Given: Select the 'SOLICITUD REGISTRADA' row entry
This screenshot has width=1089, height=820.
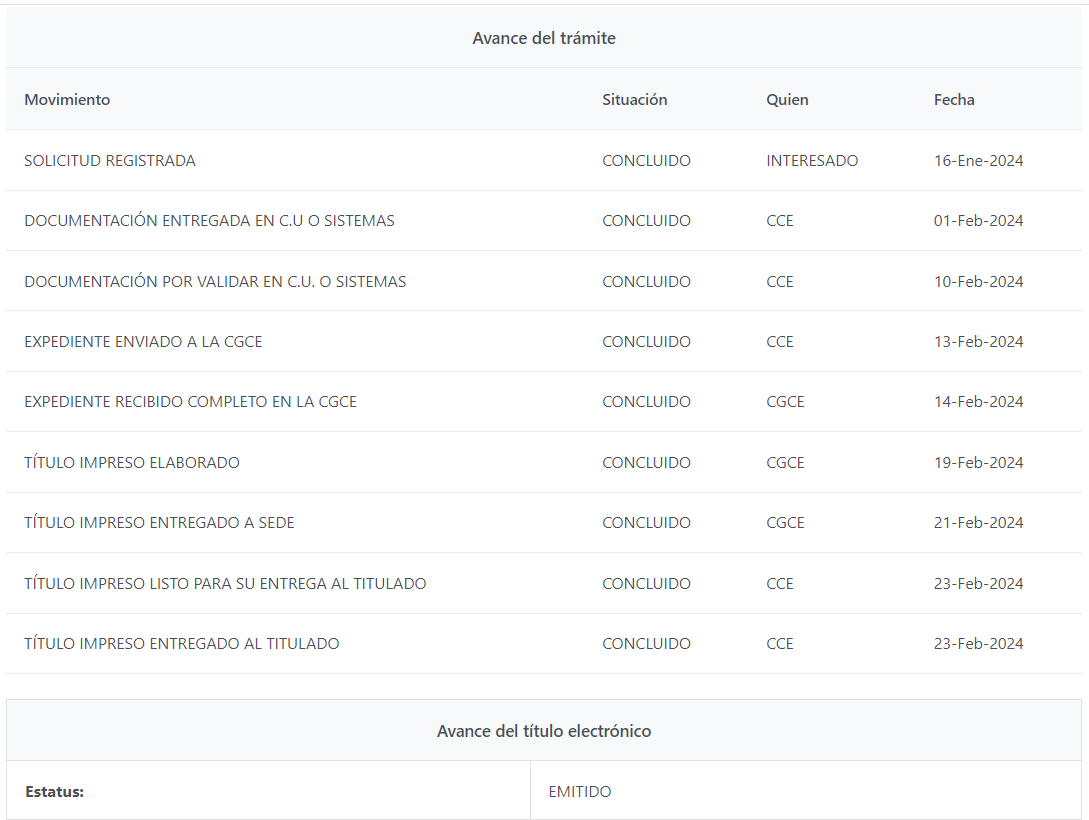Looking at the screenshot, I should (x=110, y=161).
